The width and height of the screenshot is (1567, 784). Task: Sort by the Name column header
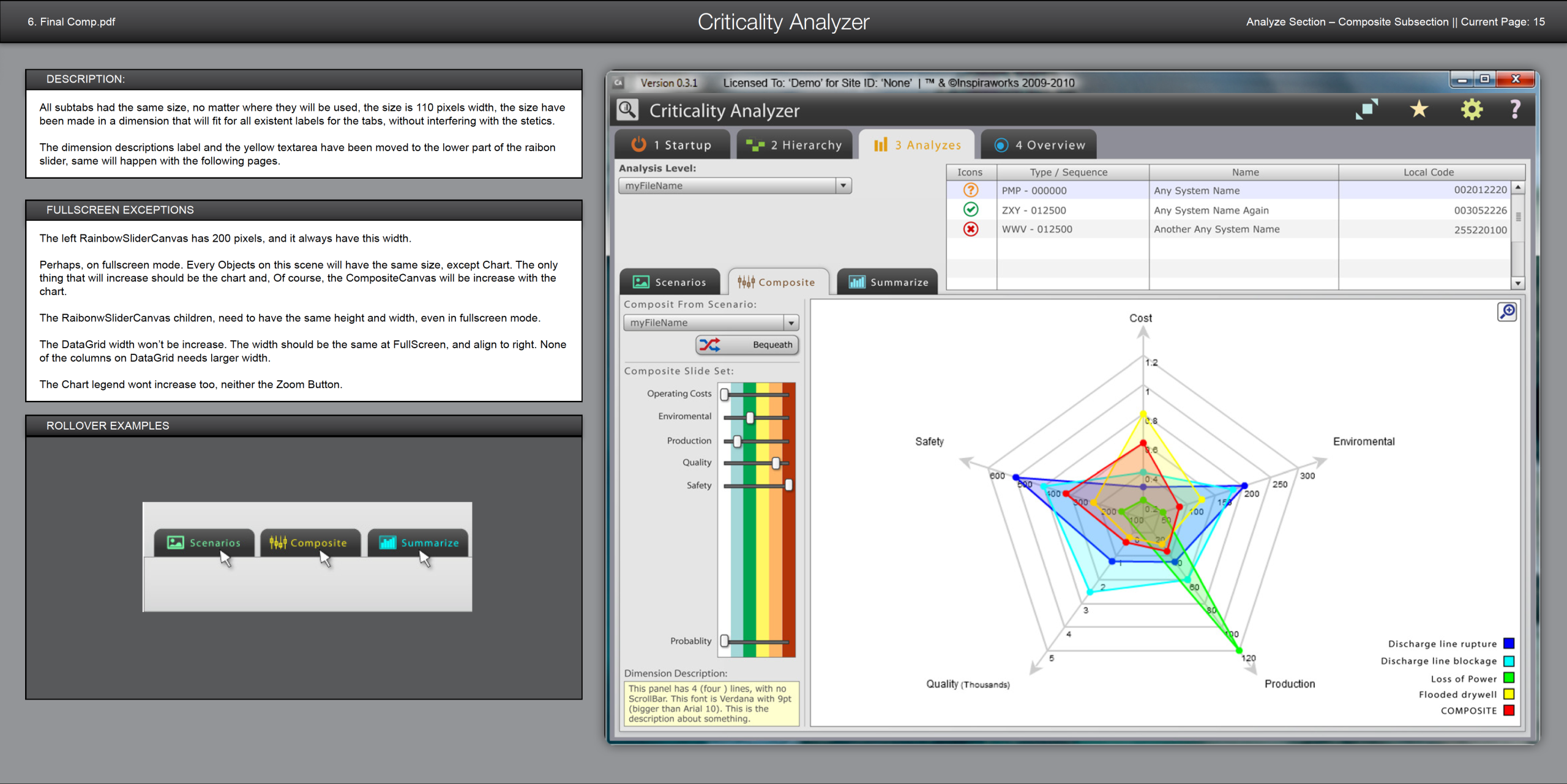1244,172
